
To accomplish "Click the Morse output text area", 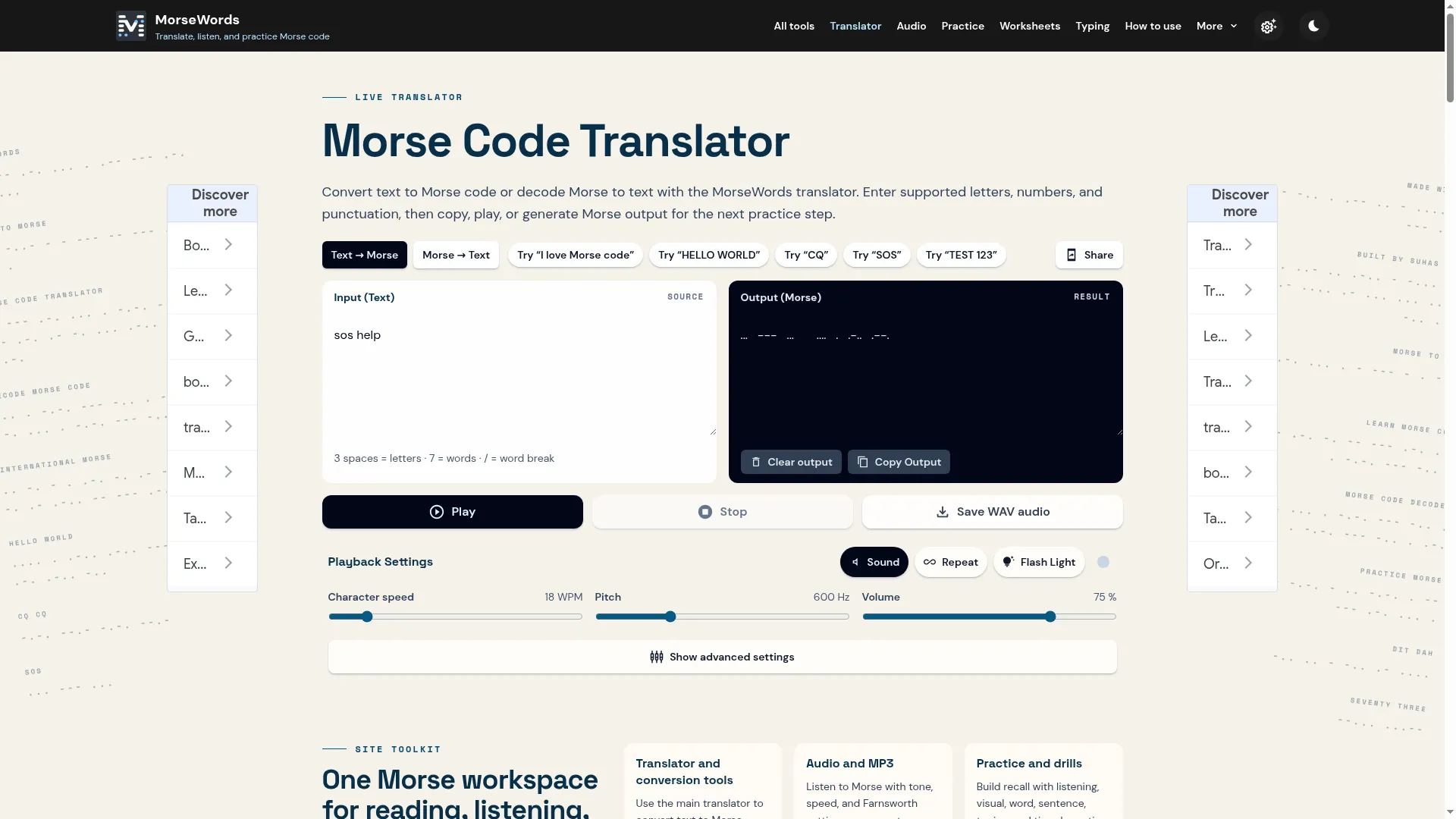I will click(x=925, y=377).
